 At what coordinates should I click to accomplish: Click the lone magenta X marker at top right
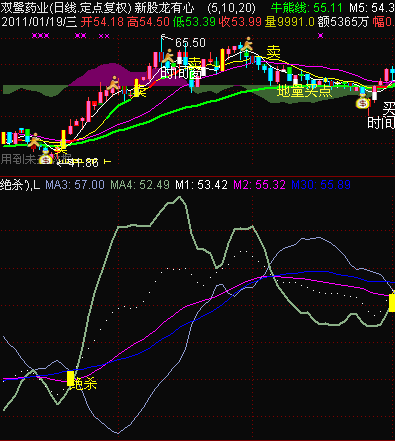point(321,35)
